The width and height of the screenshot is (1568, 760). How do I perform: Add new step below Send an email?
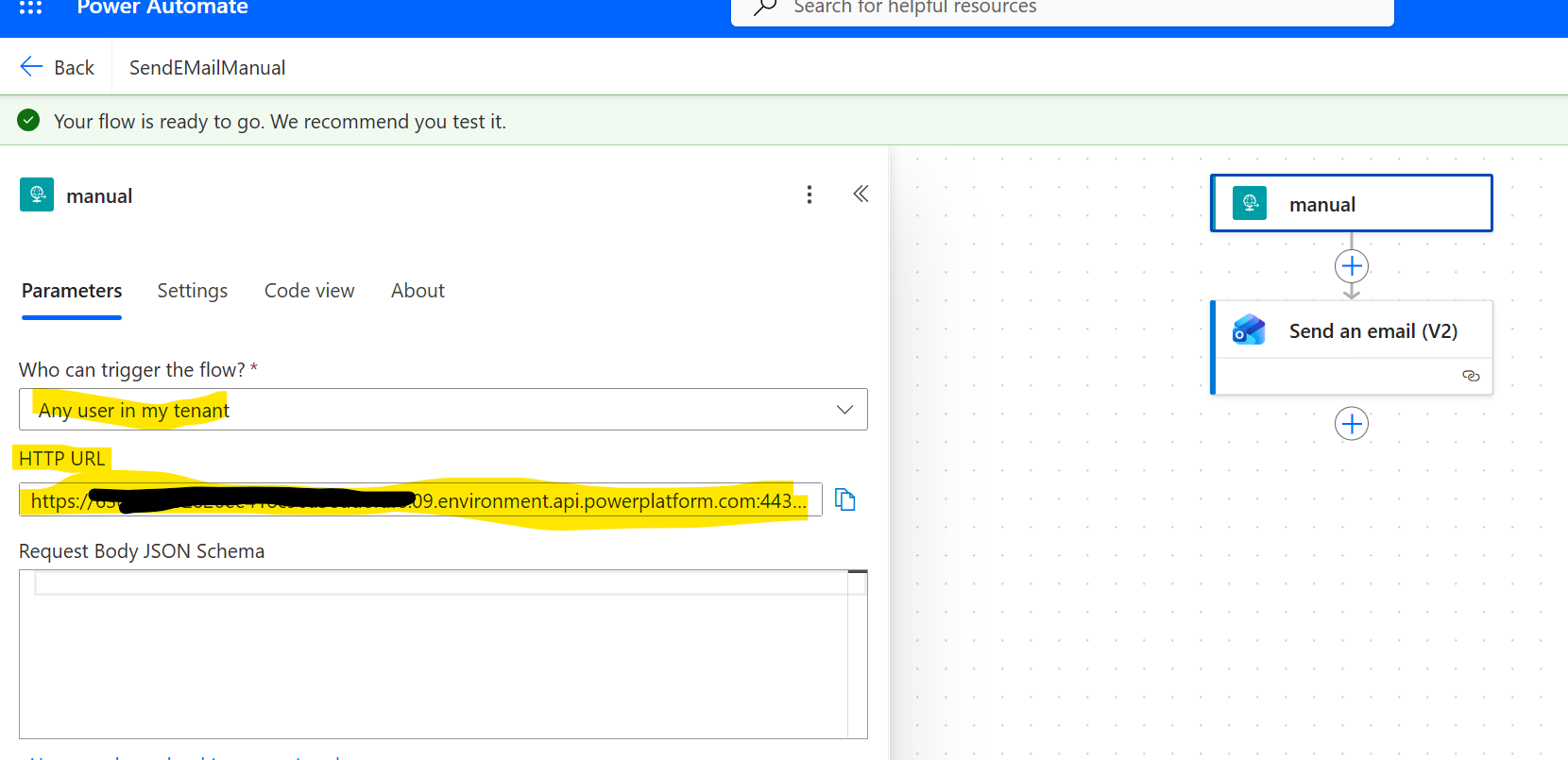tap(1352, 424)
